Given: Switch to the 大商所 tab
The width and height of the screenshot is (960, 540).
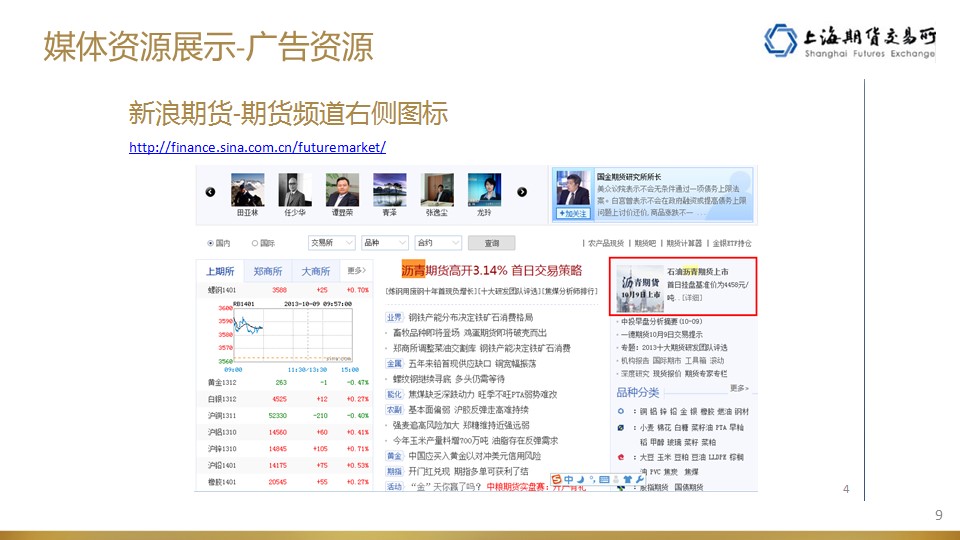Looking at the screenshot, I should pyautogui.click(x=315, y=271).
